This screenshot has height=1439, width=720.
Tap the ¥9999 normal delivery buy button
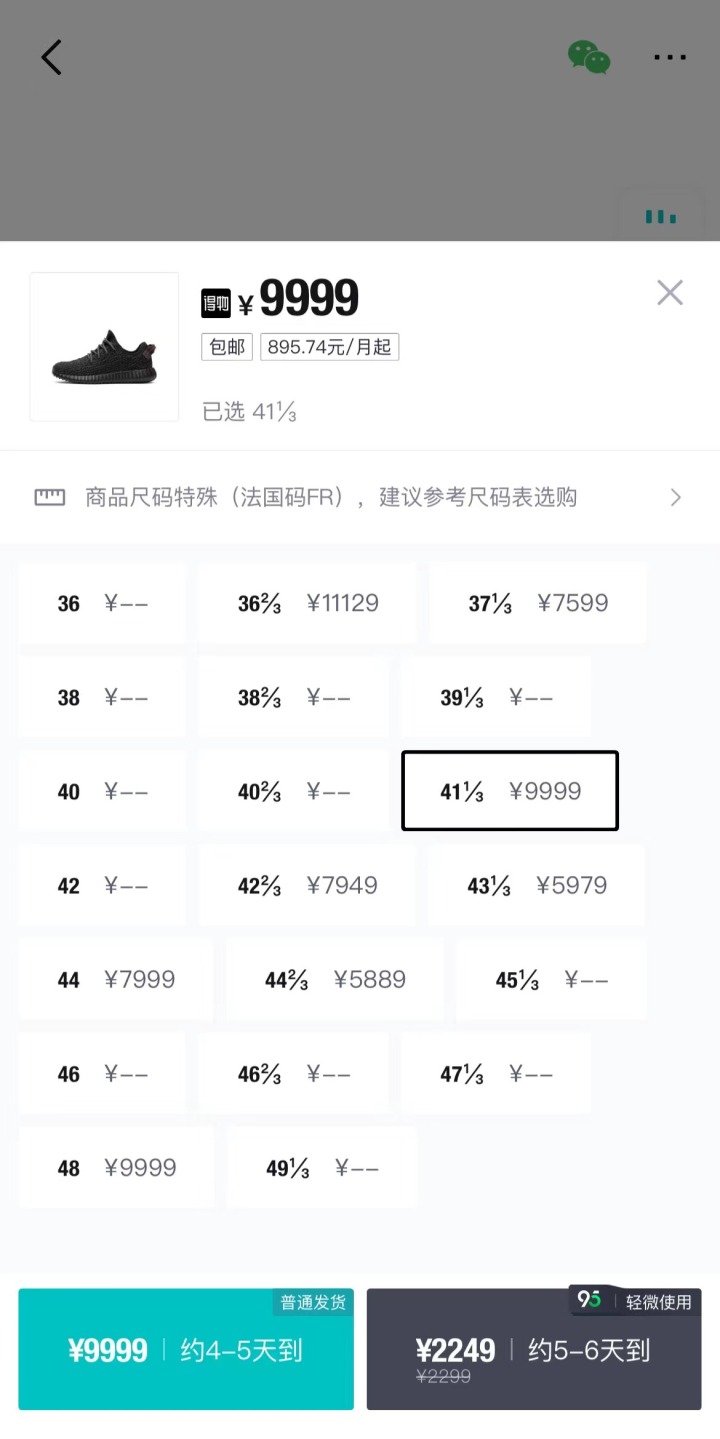tap(185, 1349)
